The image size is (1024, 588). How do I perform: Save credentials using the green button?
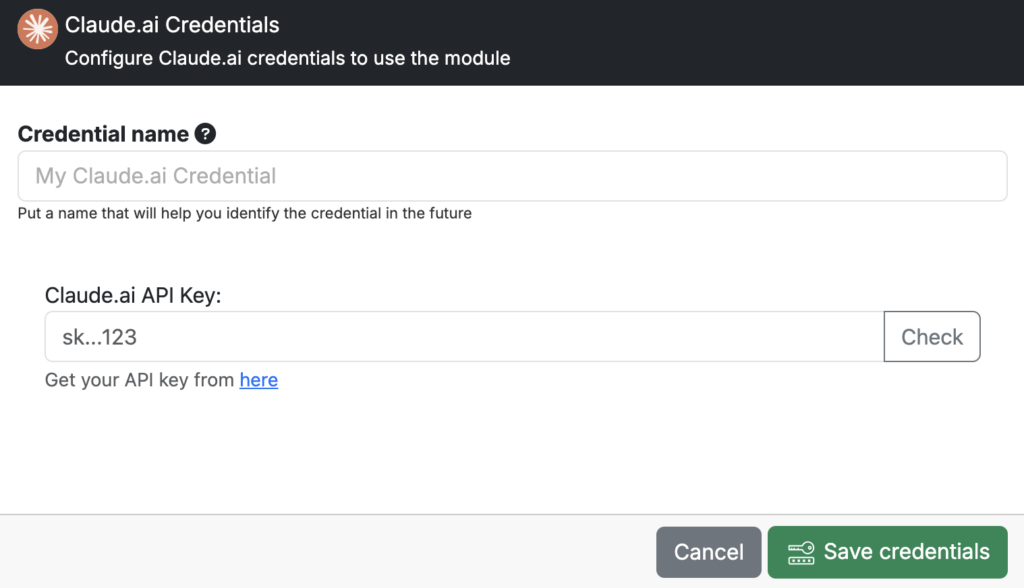point(888,552)
